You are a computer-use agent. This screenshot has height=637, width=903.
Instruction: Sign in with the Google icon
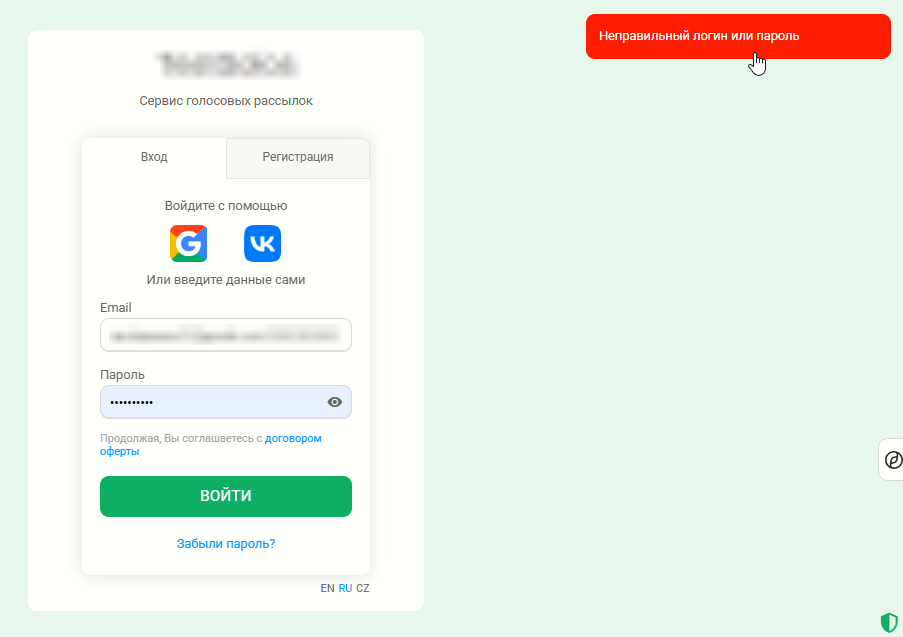point(188,244)
